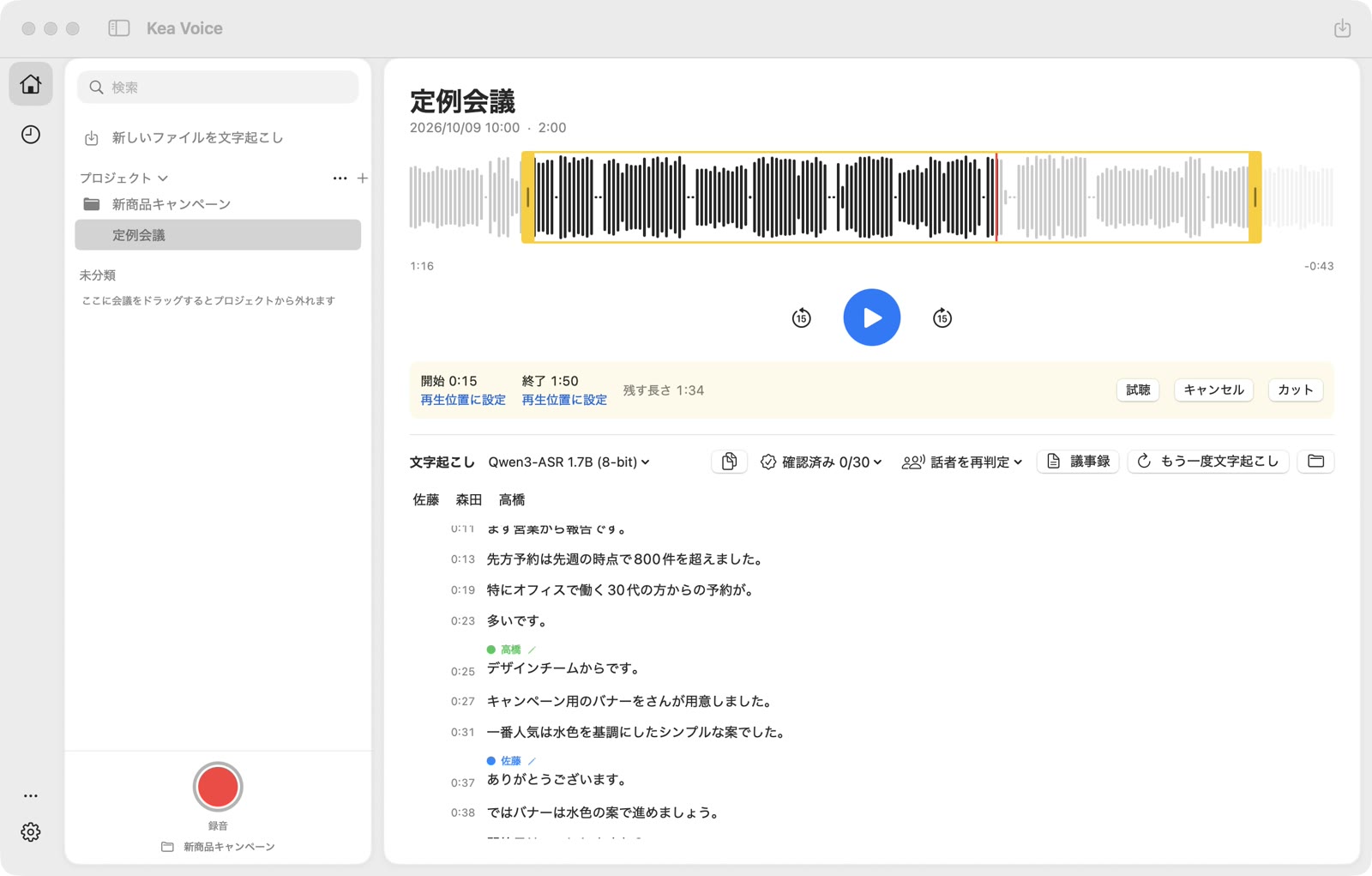
Task: Edit speaker label 佐藤 with pencil icon
Action: 532,761
